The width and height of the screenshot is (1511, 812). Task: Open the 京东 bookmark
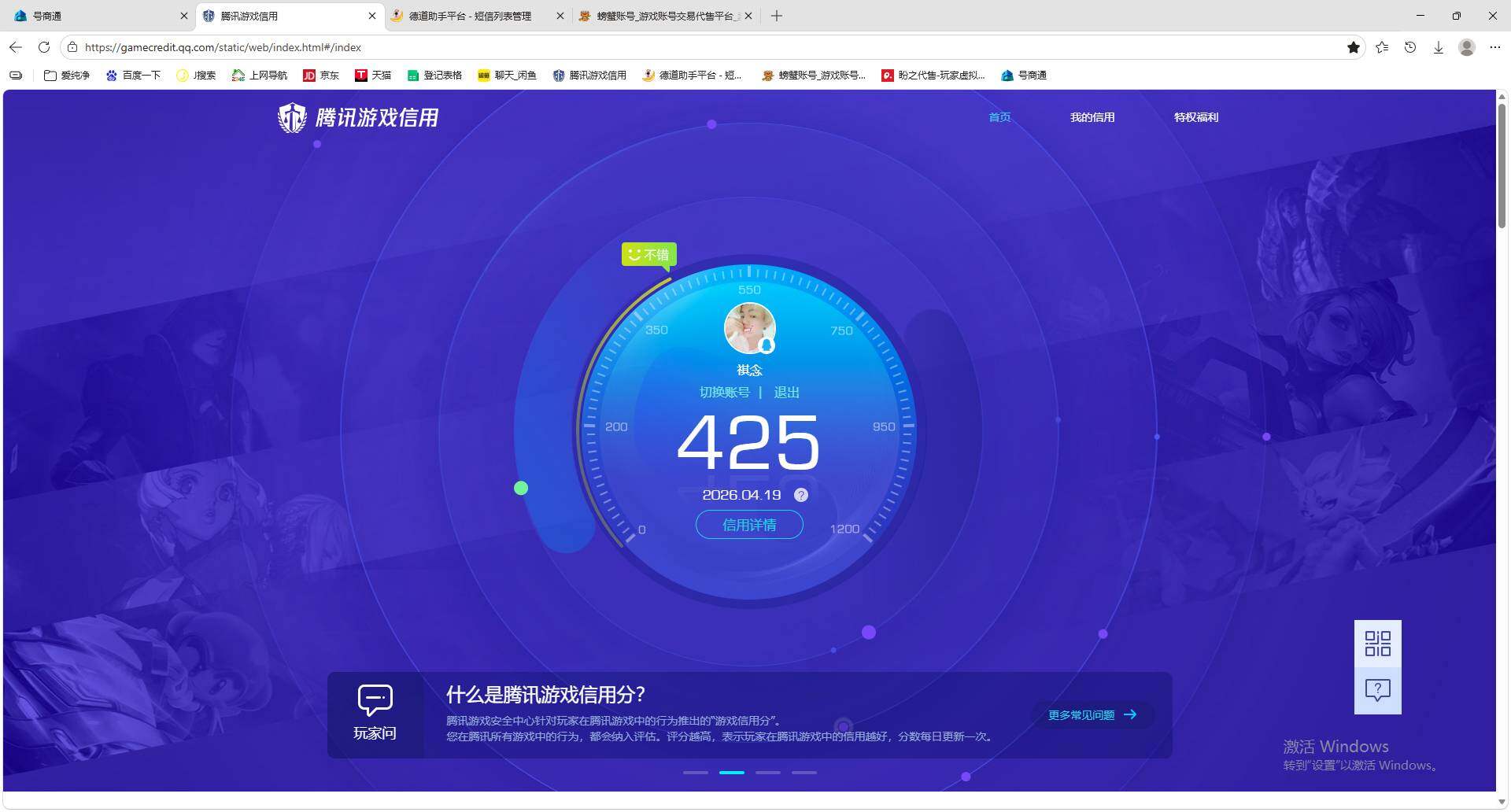pos(321,76)
